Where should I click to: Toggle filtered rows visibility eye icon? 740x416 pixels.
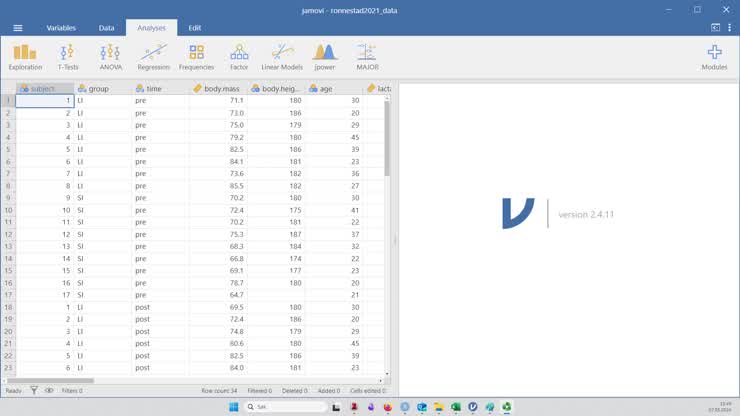pyautogui.click(x=49, y=391)
